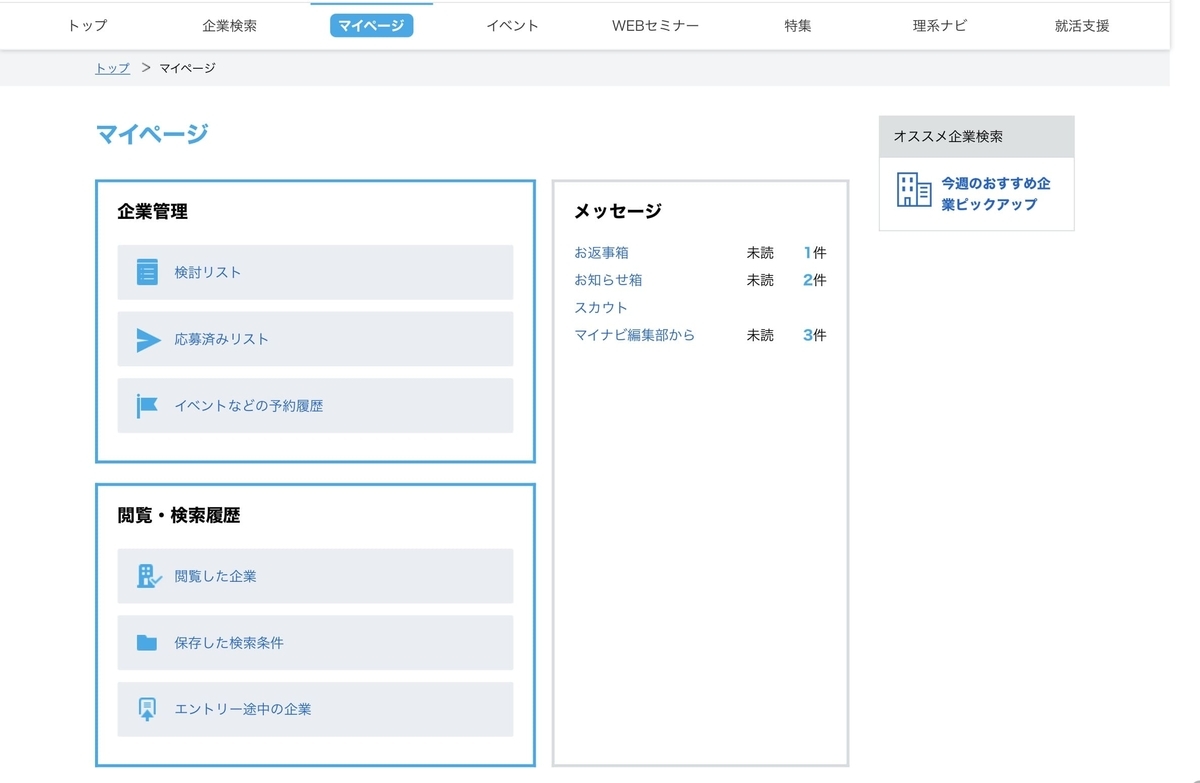Screen dimensions: 1200x783
Task: Click the unread count 3件 for マイナビ編集部から
Action: pos(815,335)
